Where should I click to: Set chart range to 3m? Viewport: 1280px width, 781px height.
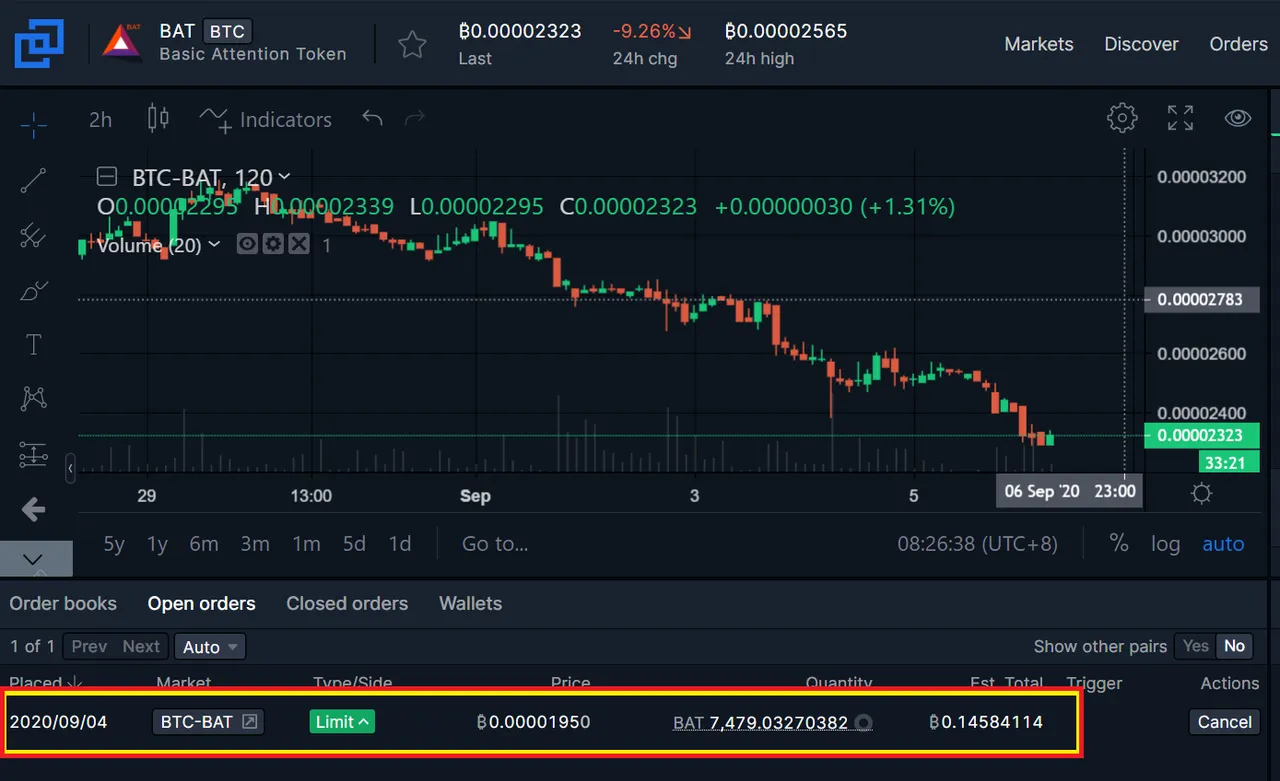(x=255, y=544)
